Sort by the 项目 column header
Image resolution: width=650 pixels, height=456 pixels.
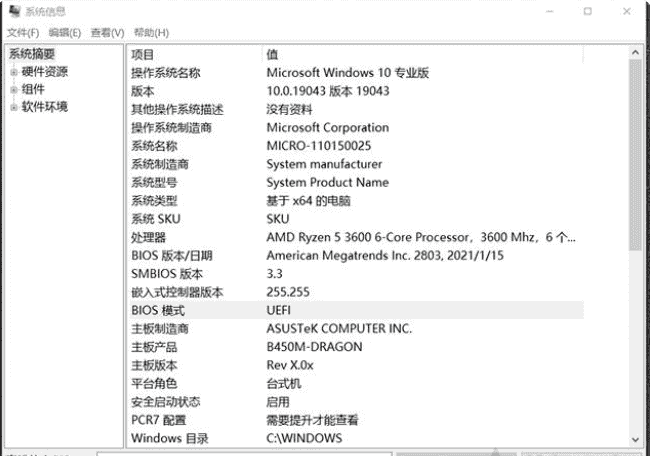tap(144, 54)
